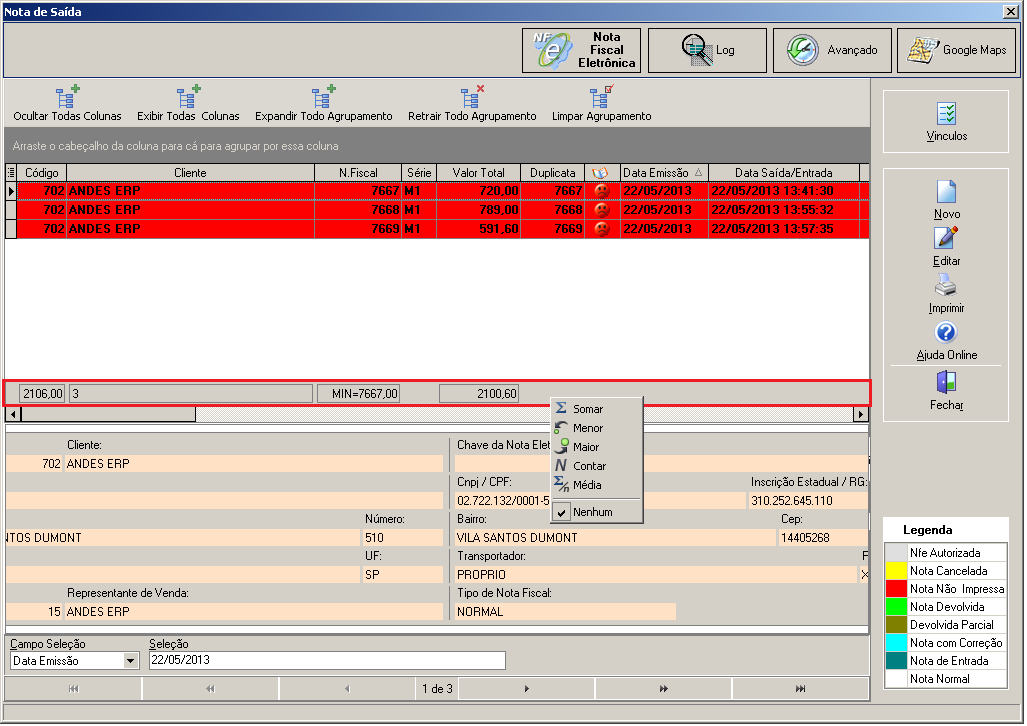Viewport: 1027px width, 726px height.
Task: Click the Seleção date input field
Action: 327,660
